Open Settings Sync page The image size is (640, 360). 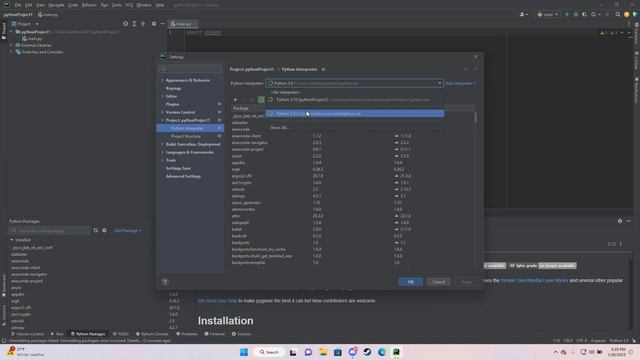coord(178,168)
